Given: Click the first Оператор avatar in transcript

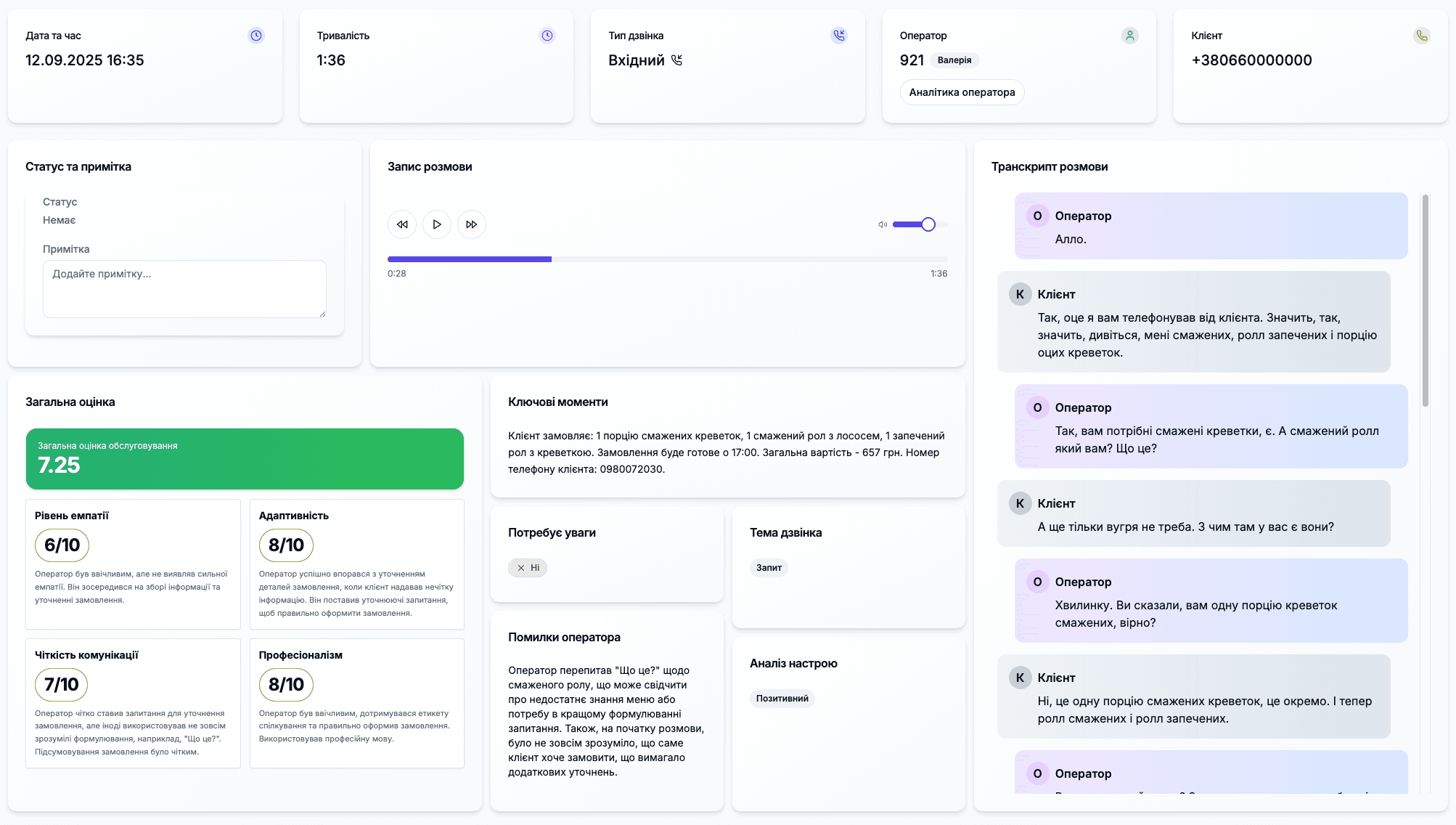Looking at the screenshot, I should pos(1037,216).
